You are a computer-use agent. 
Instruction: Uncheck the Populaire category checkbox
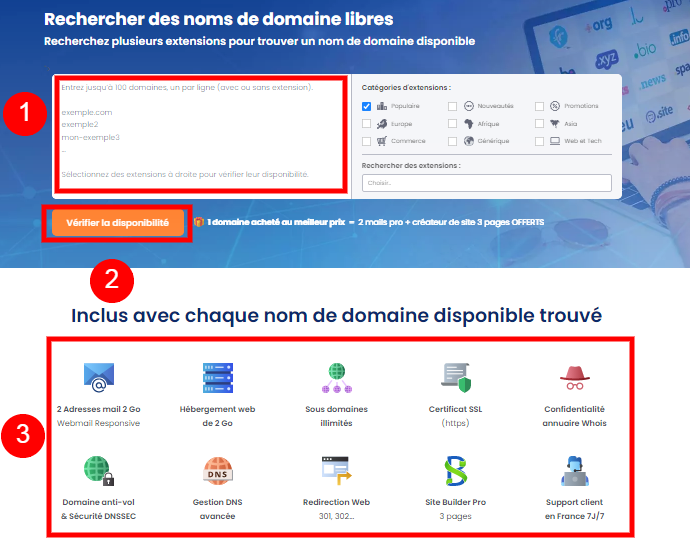(x=366, y=106)
